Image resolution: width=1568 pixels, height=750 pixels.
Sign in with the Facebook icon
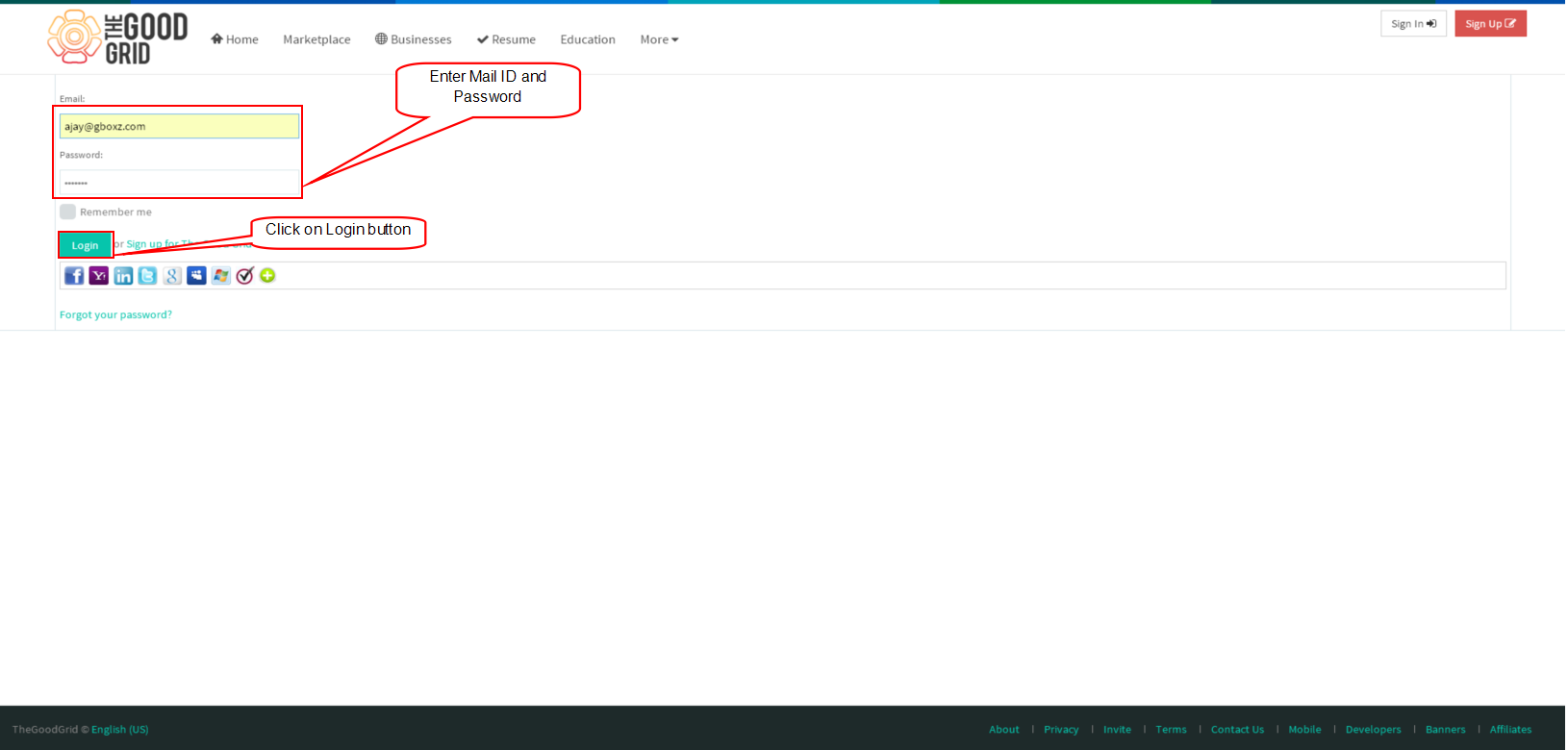[x=74, y=276]
